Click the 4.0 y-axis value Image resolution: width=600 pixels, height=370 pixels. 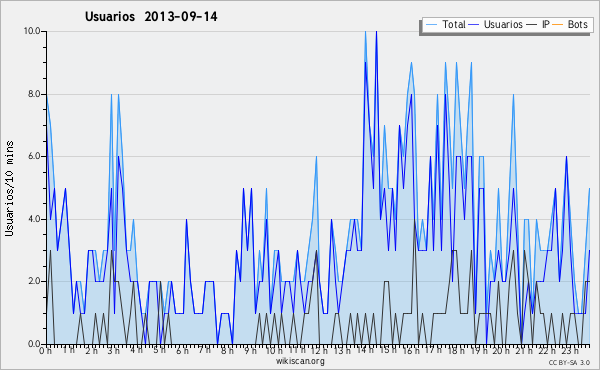click(x=34, y=219)
